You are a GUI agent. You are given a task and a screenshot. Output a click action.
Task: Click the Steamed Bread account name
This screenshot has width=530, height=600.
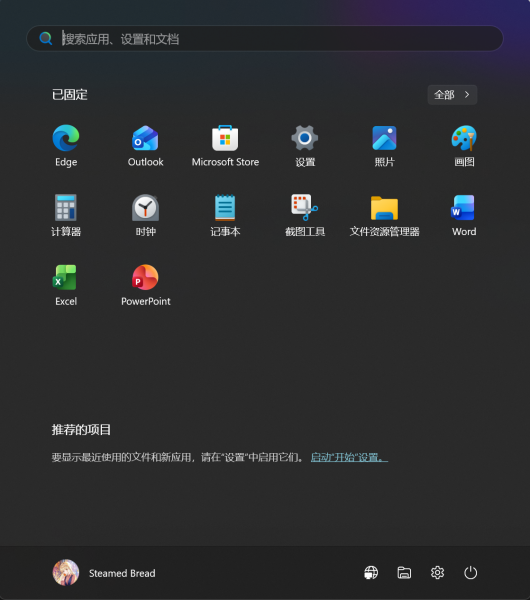tap(122, 573)
